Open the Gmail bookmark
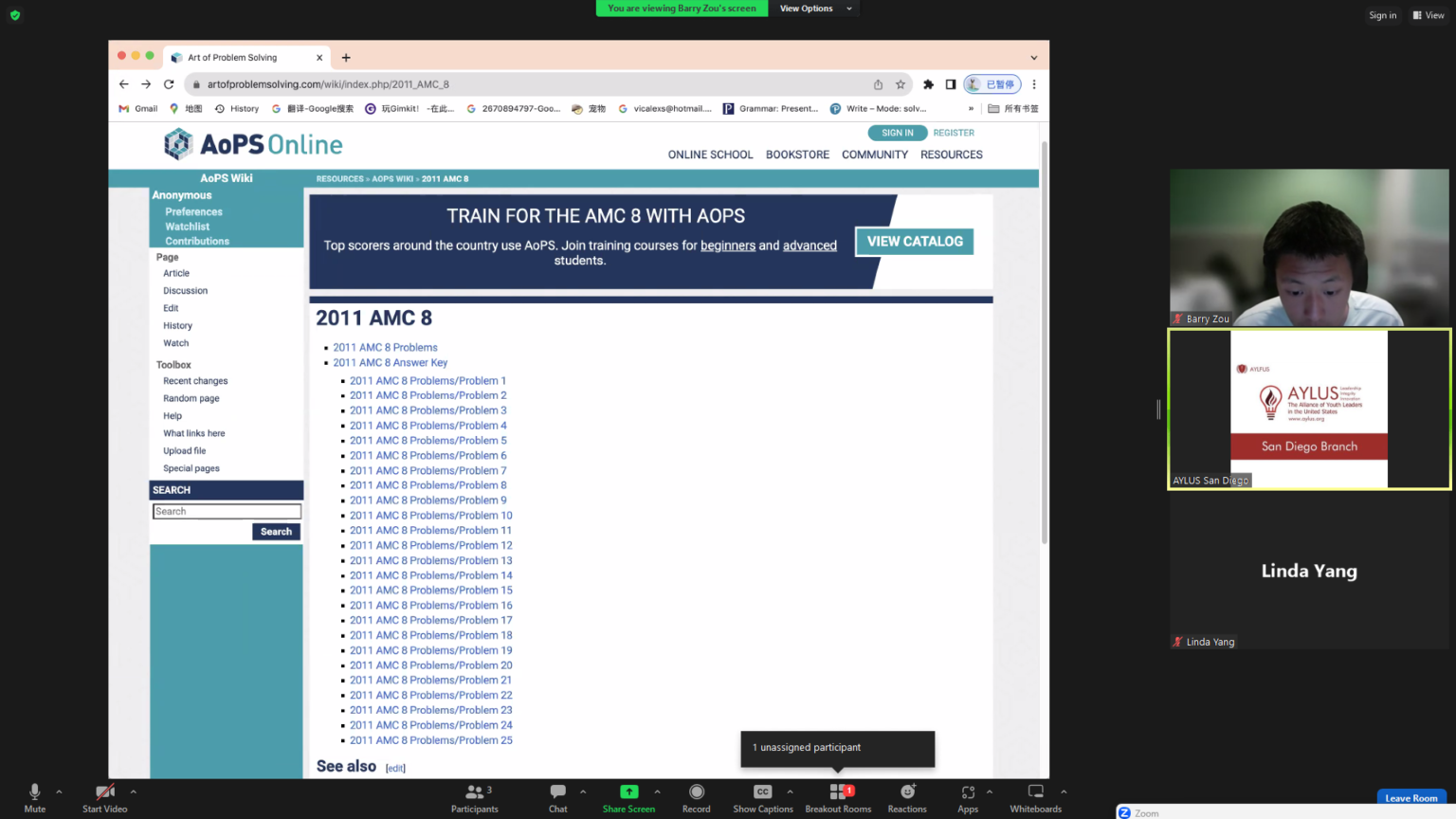The height and width of the screenshot is (819, 1456). click(x=138, y=109)
